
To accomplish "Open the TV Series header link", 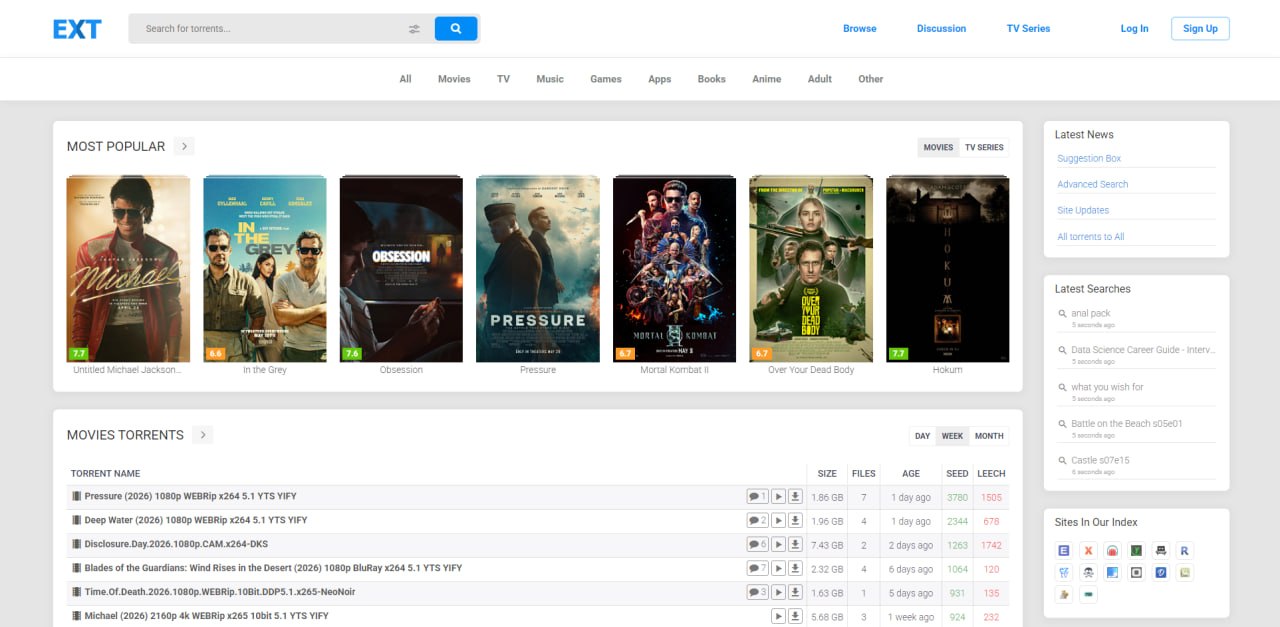I will (x=1028, y=29).
